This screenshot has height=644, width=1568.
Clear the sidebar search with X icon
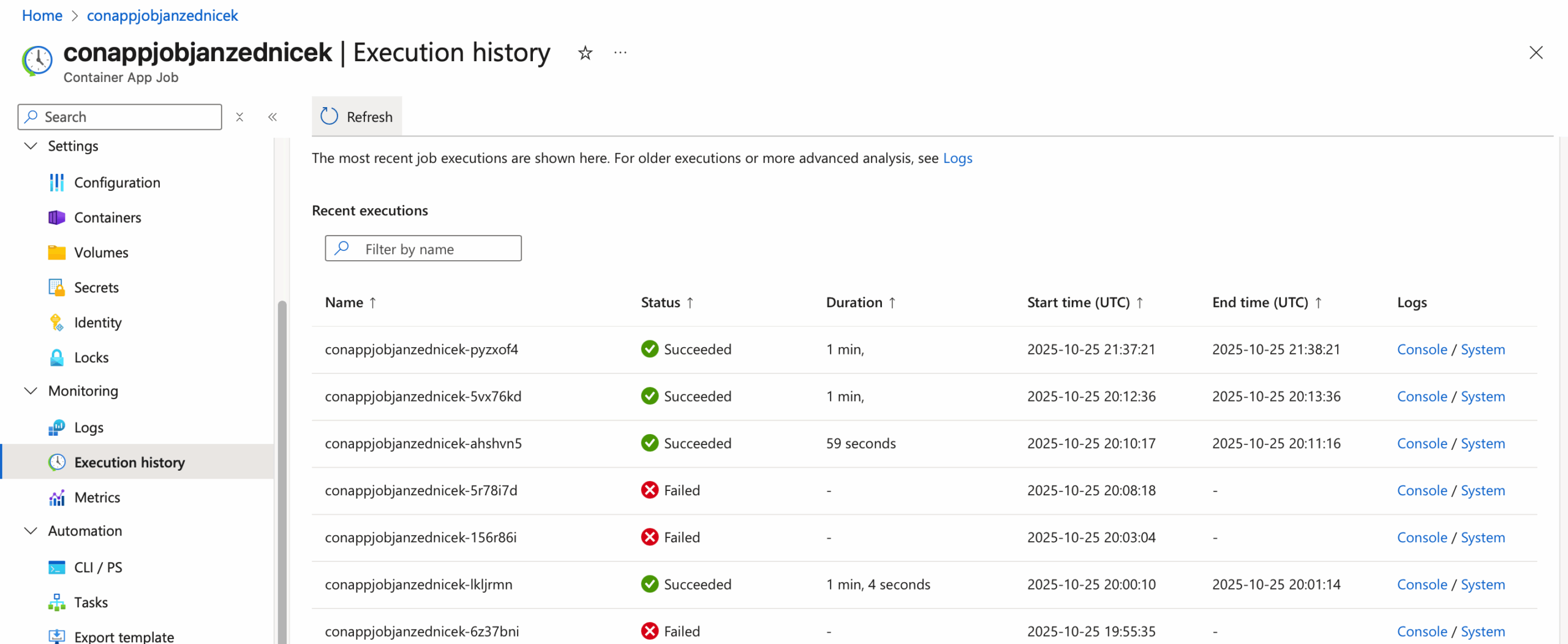[x=239, y=117]
